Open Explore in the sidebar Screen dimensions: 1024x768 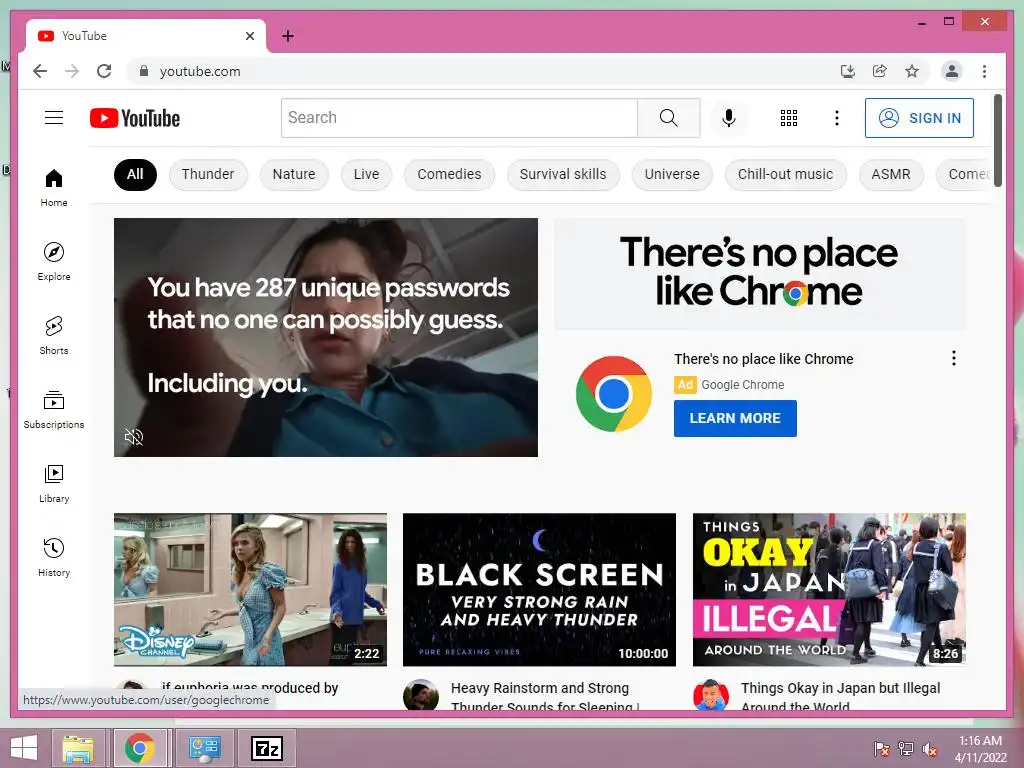click(x=54, y=261)
